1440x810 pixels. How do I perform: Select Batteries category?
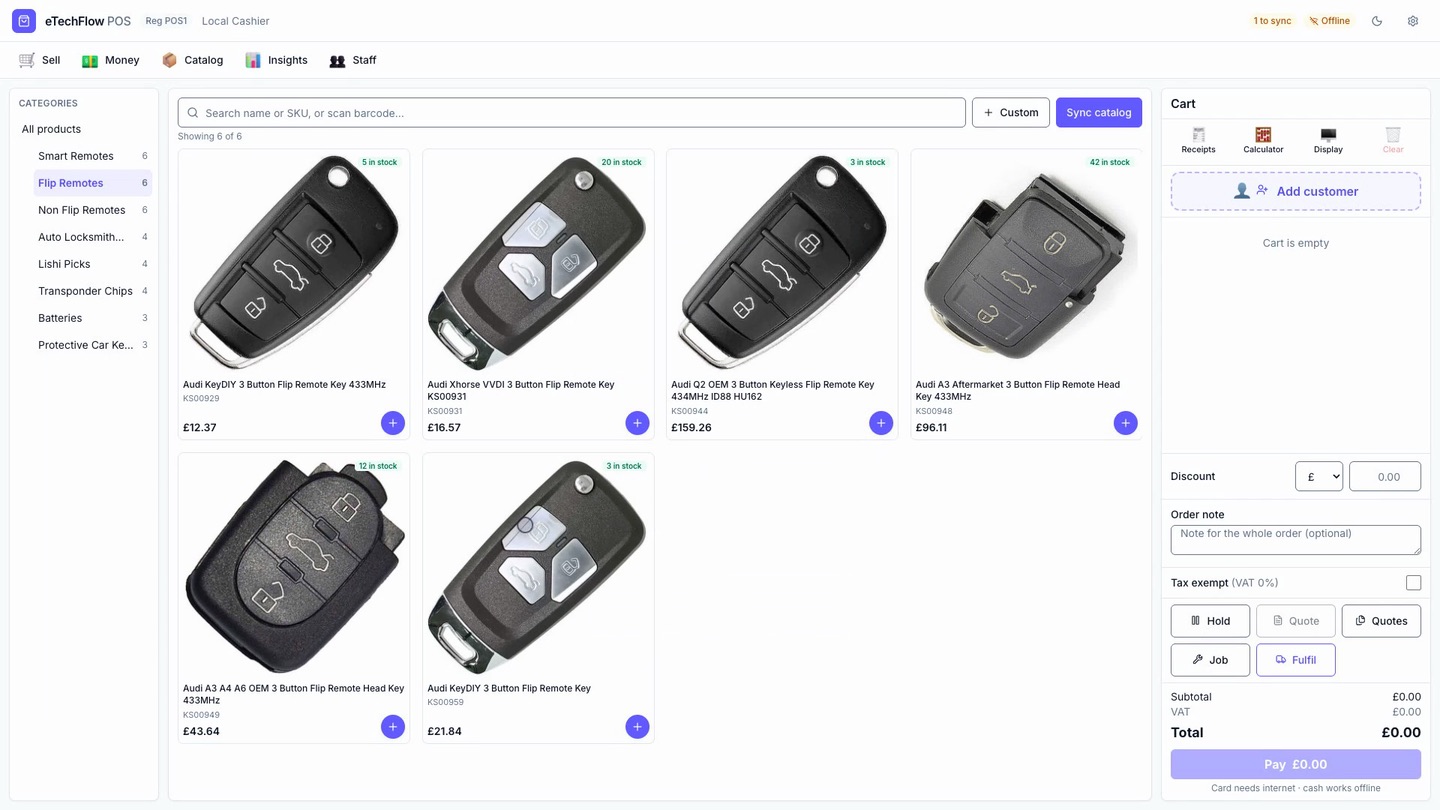point(92,318)
